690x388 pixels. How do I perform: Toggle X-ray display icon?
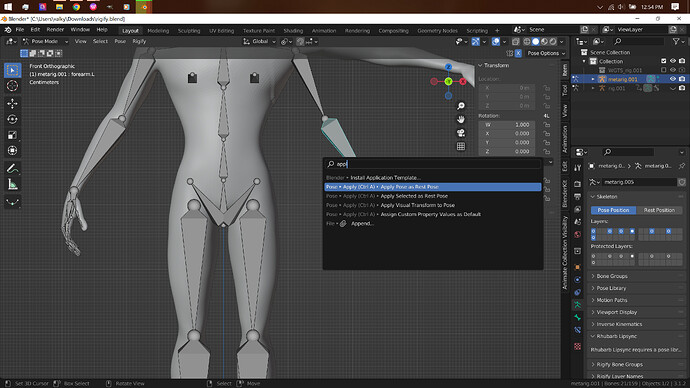click(x=516, y=41)
